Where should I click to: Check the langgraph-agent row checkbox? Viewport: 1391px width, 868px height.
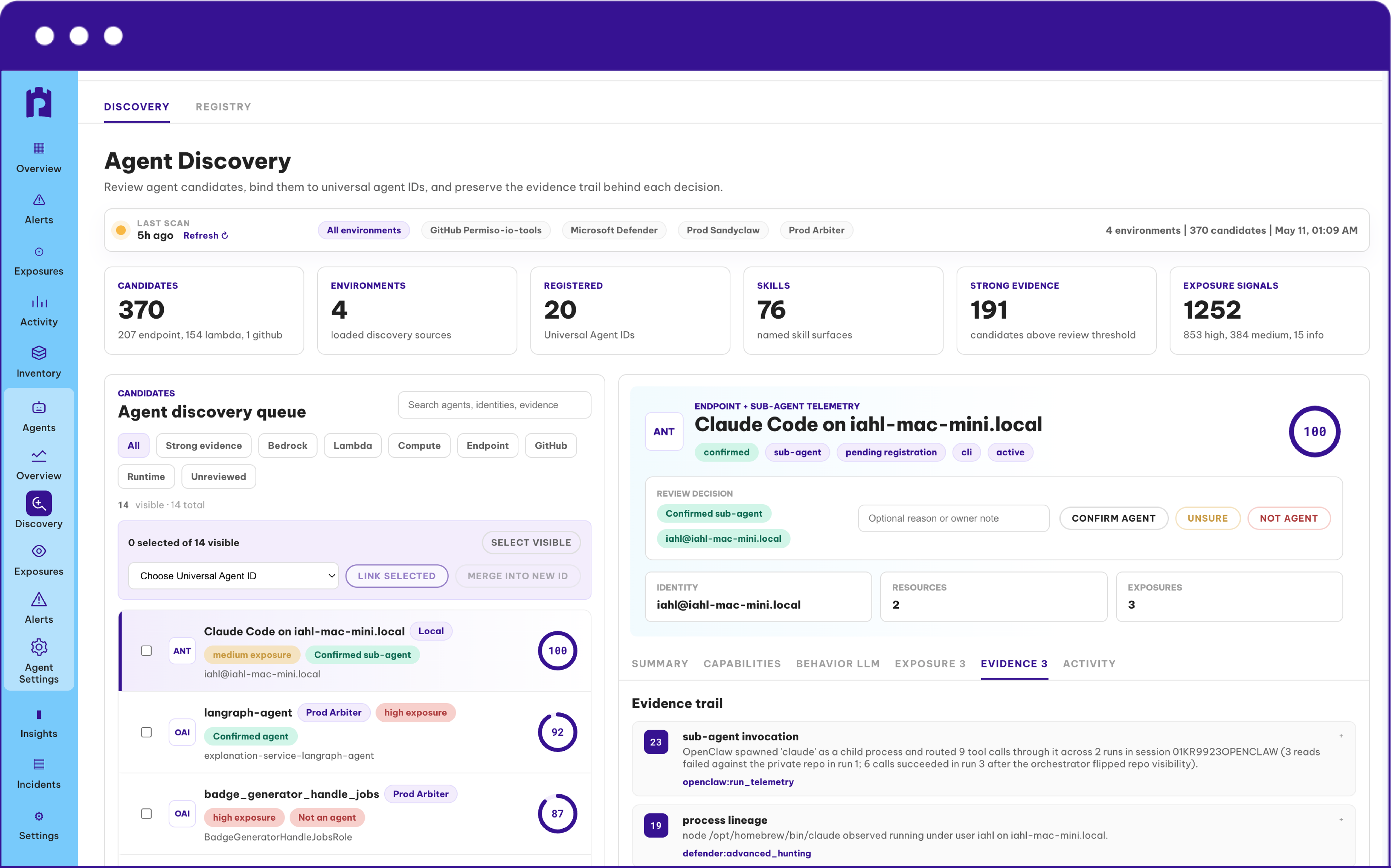[146, 732]
